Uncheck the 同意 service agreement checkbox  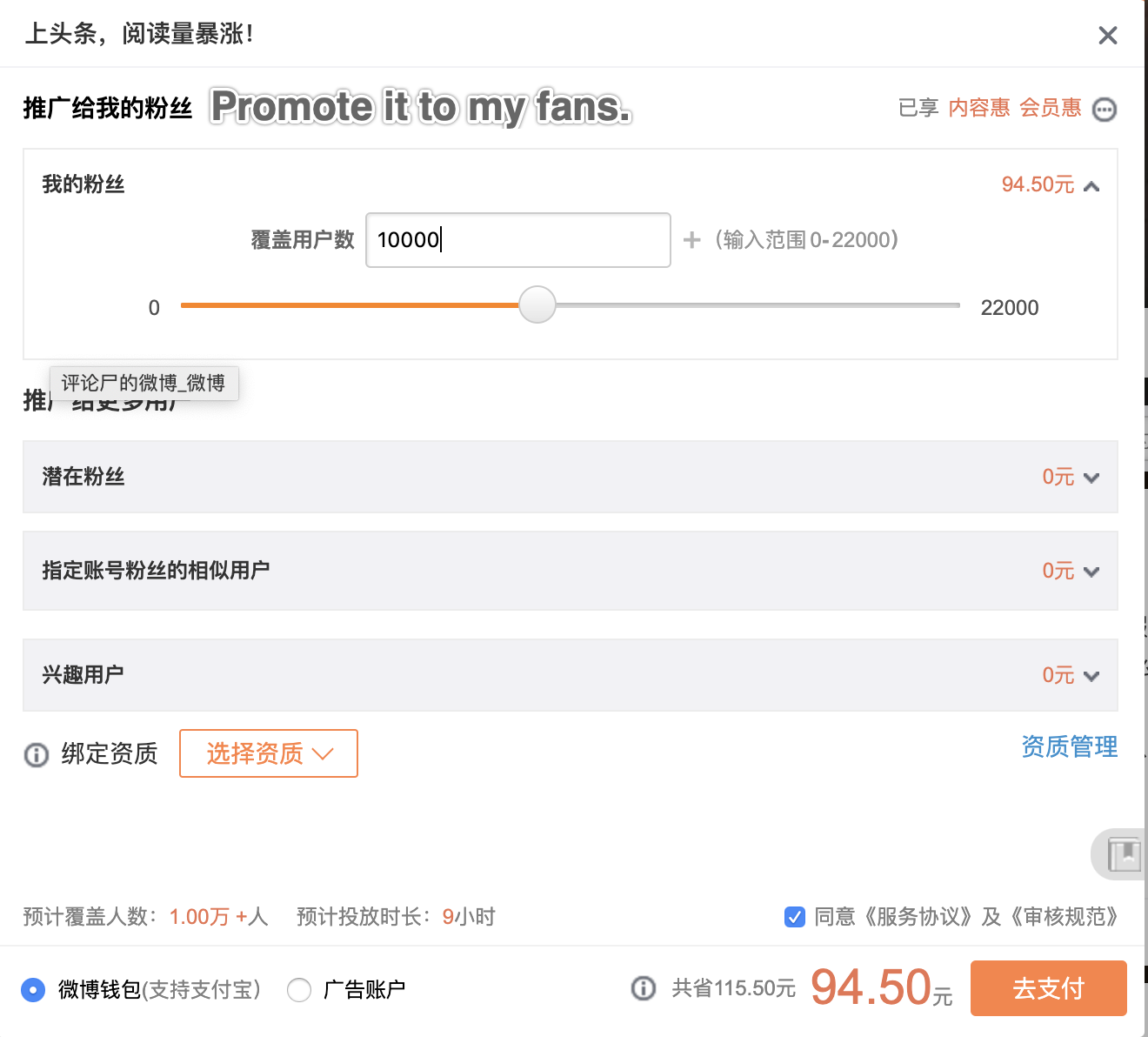point(795,917)
